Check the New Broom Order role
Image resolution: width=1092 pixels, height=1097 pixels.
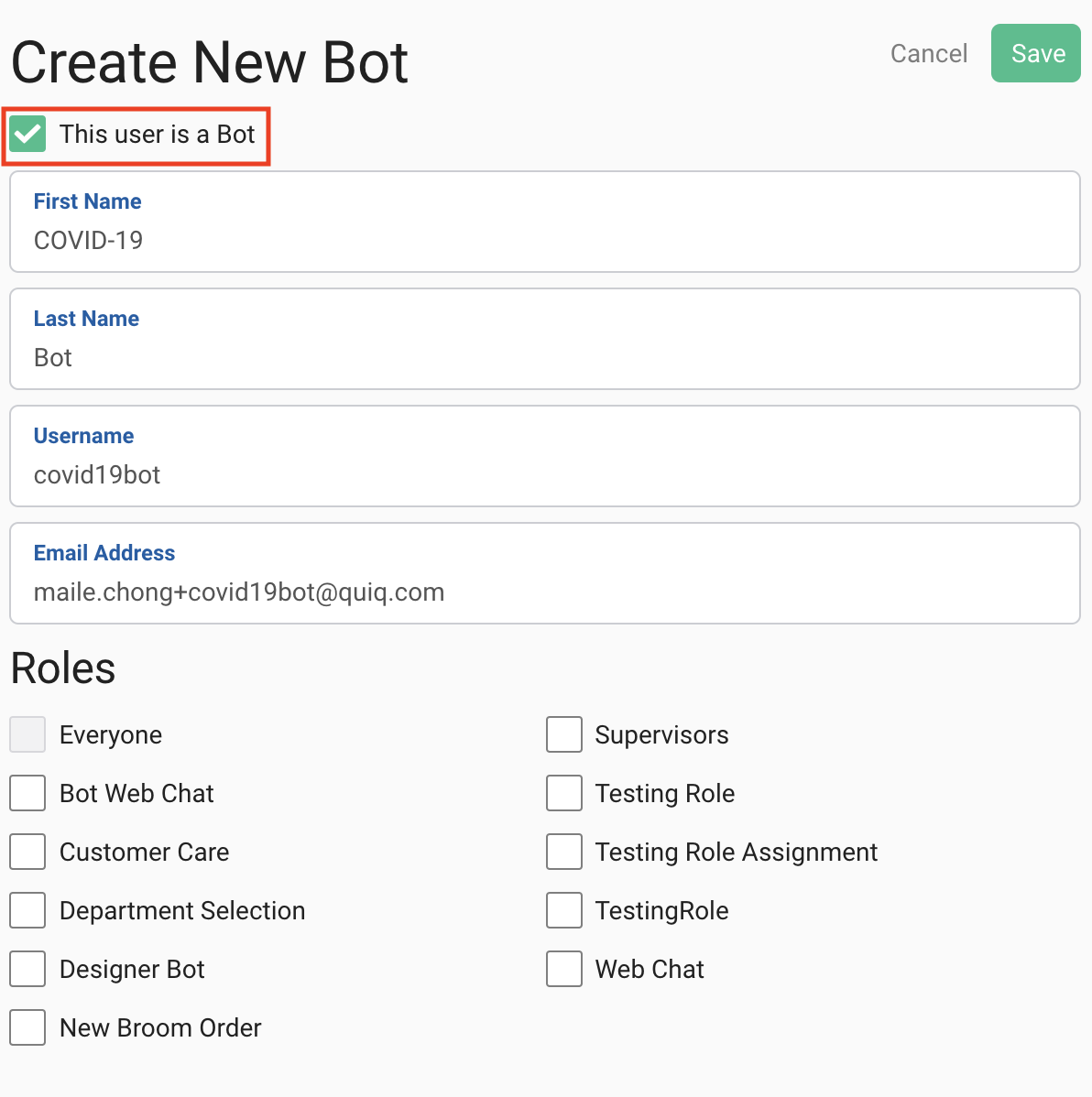tap(28, 1027)
